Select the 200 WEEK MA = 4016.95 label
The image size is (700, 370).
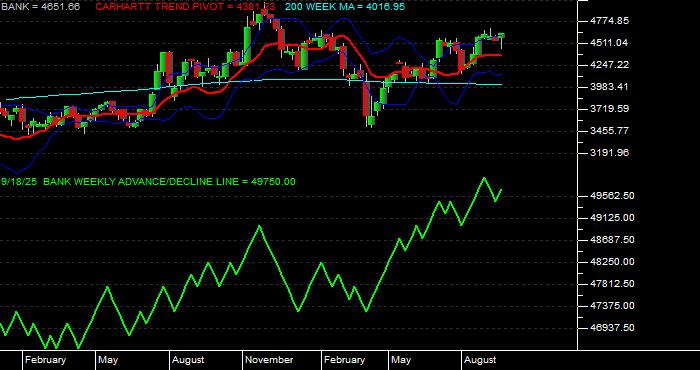pyautogui.click(x=345, y=7)
